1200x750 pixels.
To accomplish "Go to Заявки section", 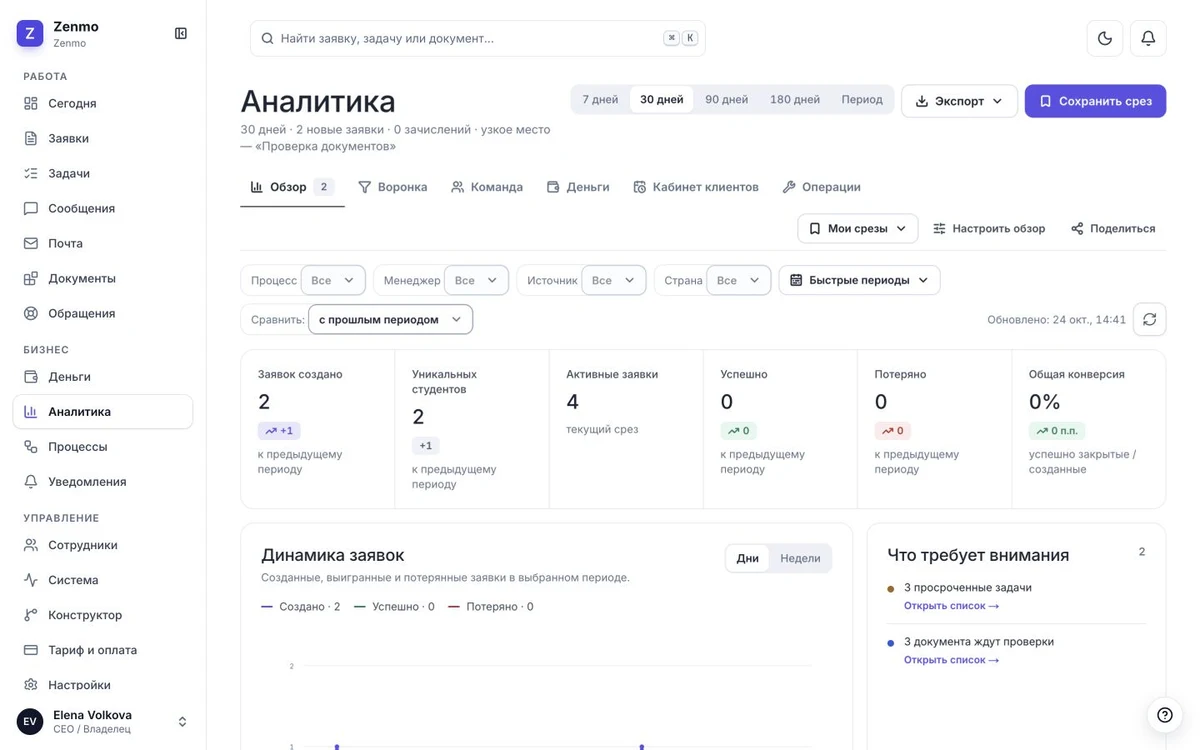I will coord(103,138).
